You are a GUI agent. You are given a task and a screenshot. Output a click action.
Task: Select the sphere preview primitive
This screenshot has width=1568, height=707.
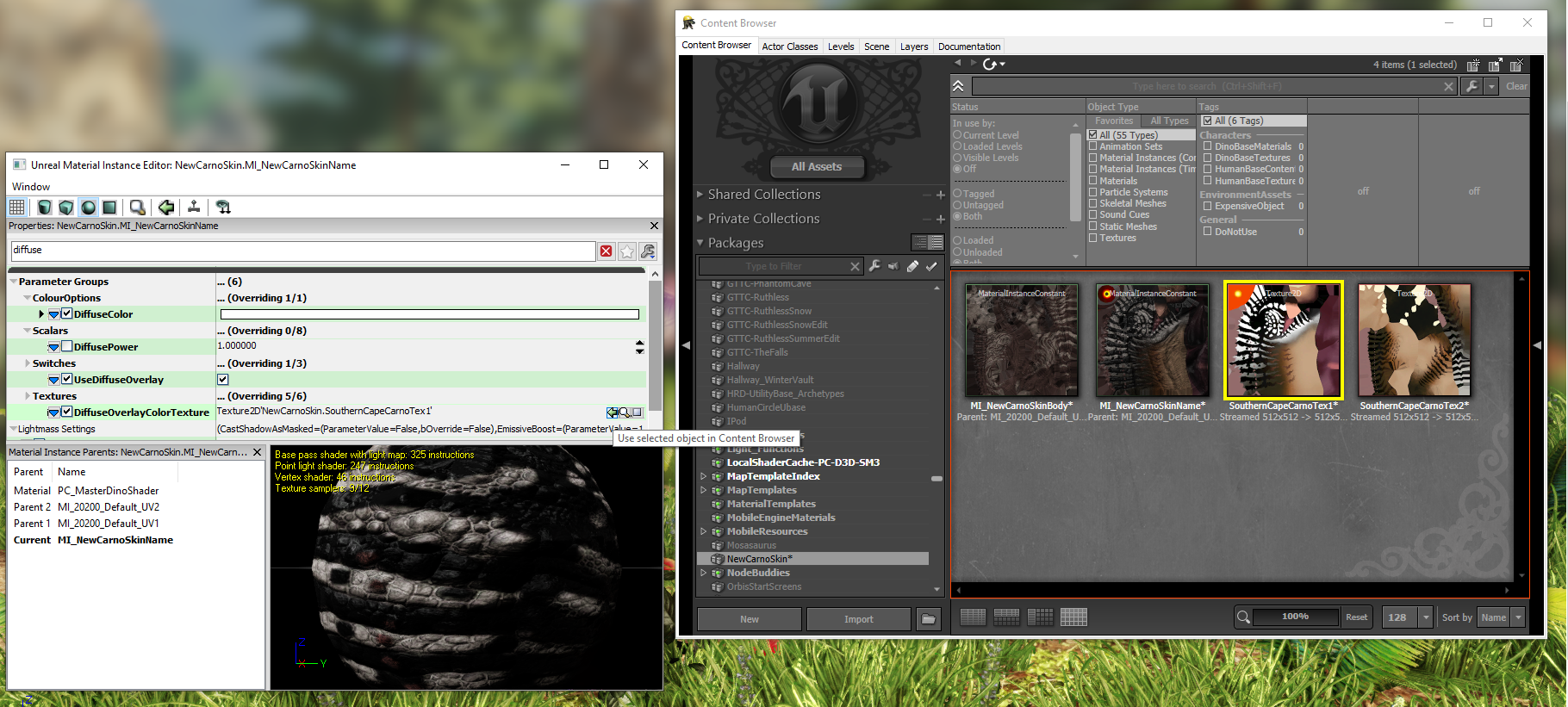[88, 207]
